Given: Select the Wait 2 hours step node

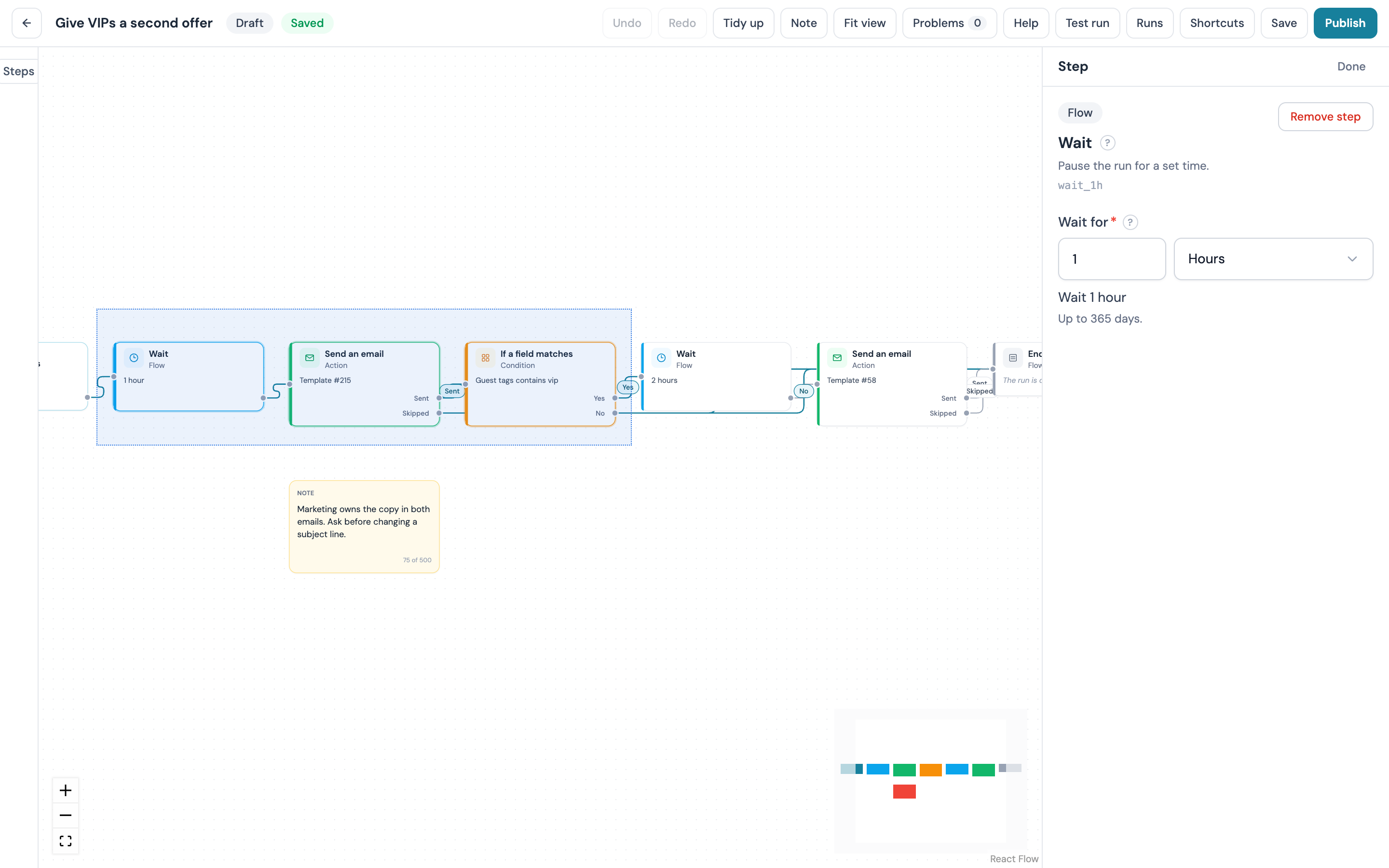Looking at the screenshot, I should click(716, 377).
